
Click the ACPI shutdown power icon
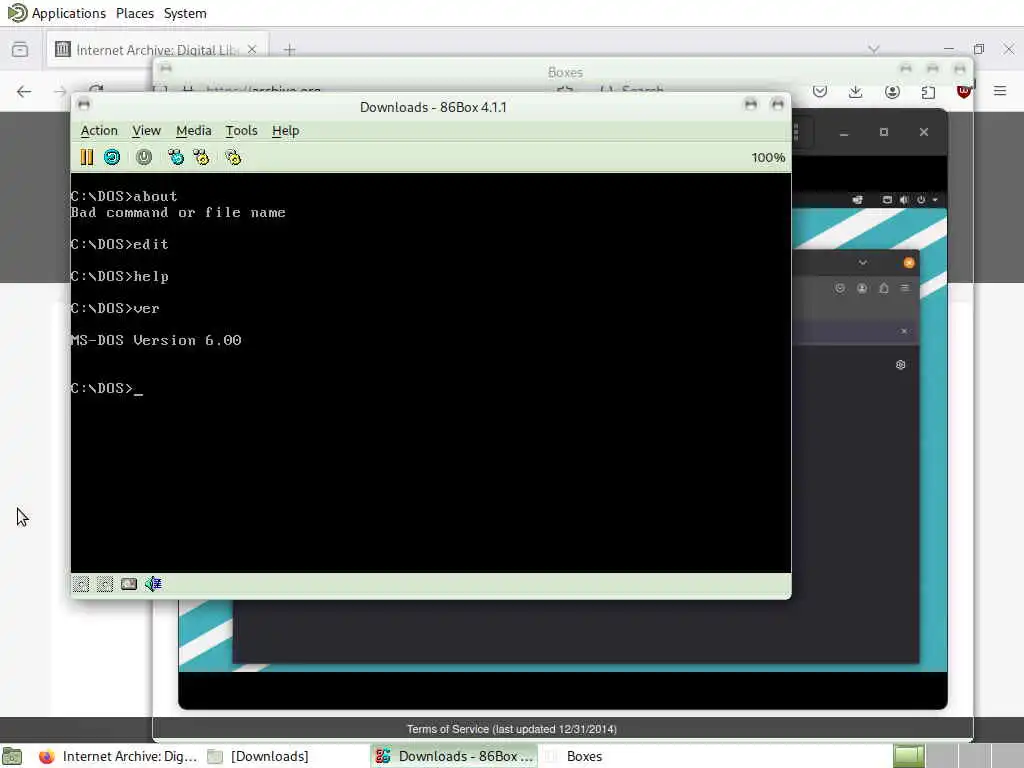tap(144, 157)
